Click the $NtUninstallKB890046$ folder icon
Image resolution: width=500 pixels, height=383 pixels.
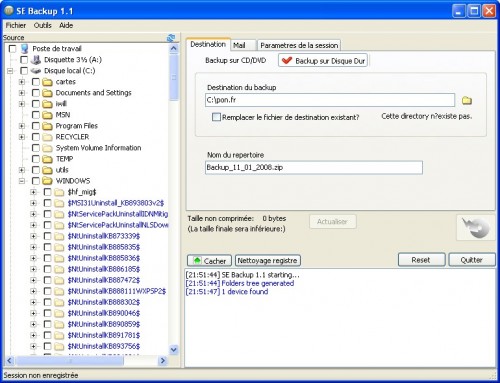pyautogui.click(x=59, y=313)
